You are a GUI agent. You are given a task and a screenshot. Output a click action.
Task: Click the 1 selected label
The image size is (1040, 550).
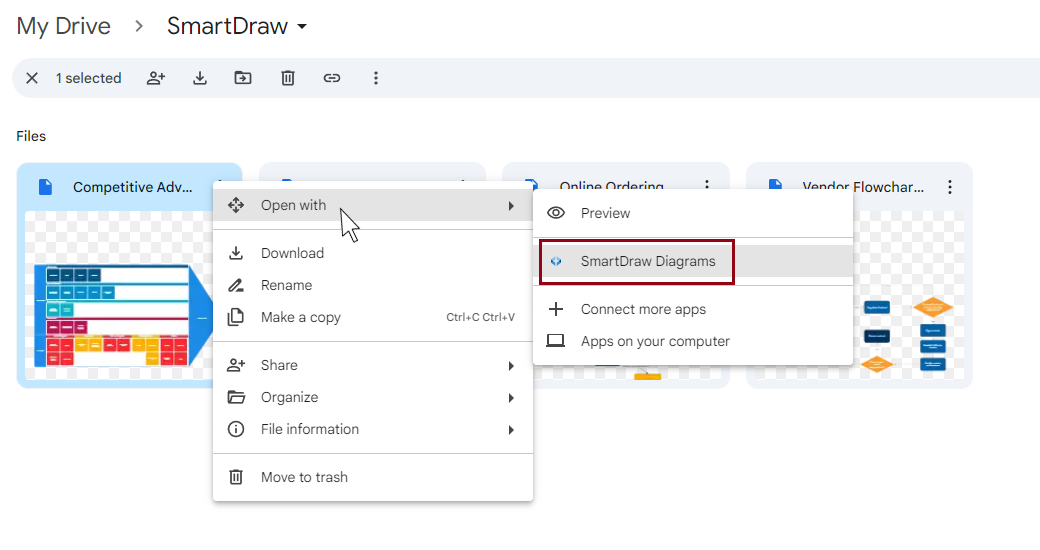coord(88,78)
